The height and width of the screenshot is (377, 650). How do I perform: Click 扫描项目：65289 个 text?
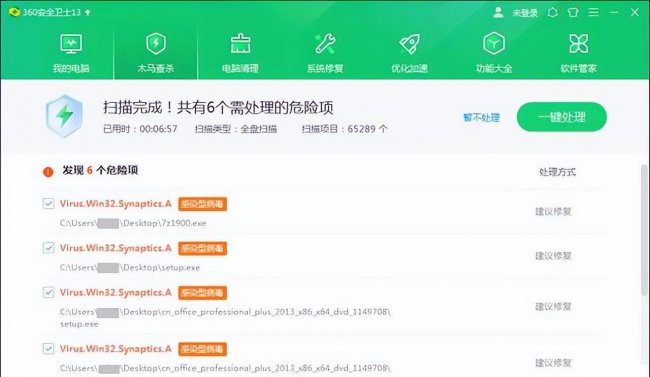coord(344,129)
